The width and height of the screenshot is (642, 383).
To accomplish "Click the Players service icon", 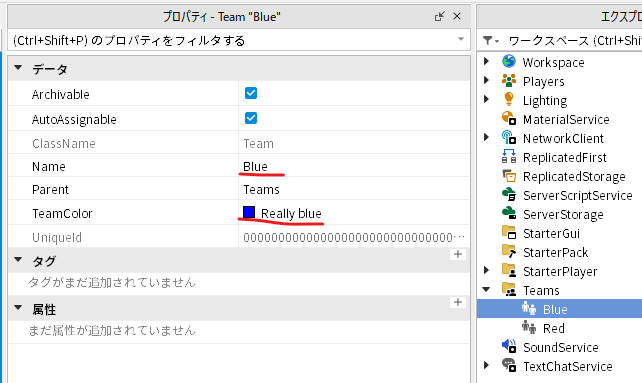I will [509, 81].
